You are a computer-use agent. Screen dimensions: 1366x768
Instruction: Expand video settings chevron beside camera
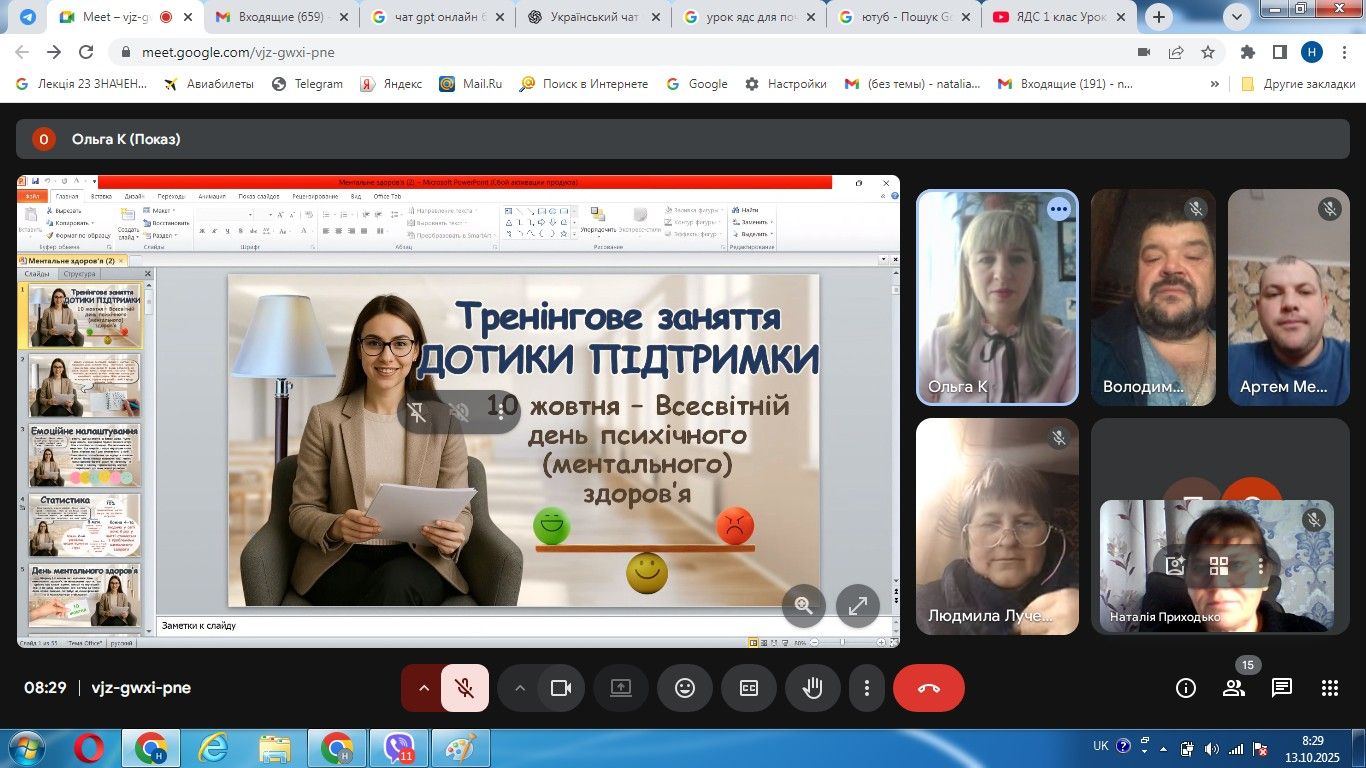click(519, 688)
